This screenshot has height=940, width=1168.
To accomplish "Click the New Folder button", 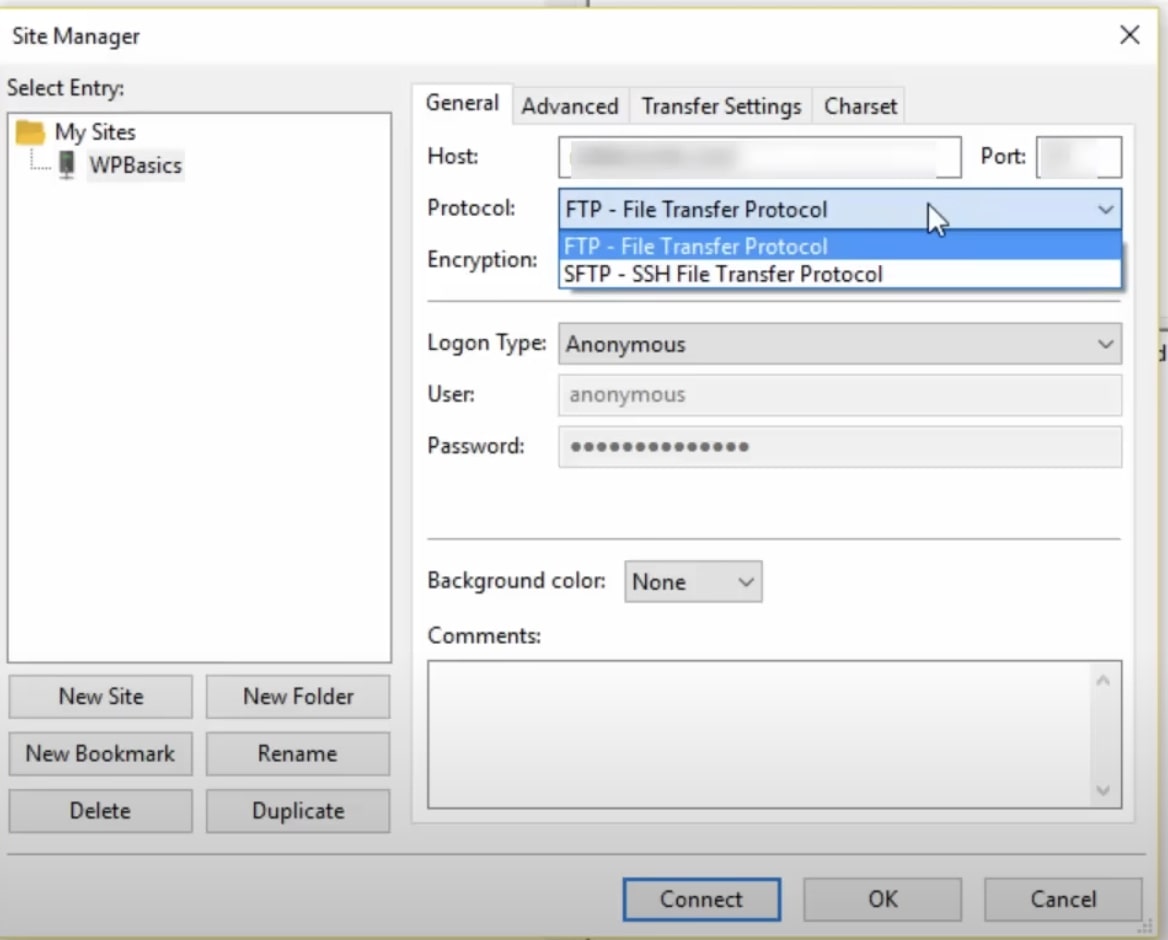I will 298,696.
